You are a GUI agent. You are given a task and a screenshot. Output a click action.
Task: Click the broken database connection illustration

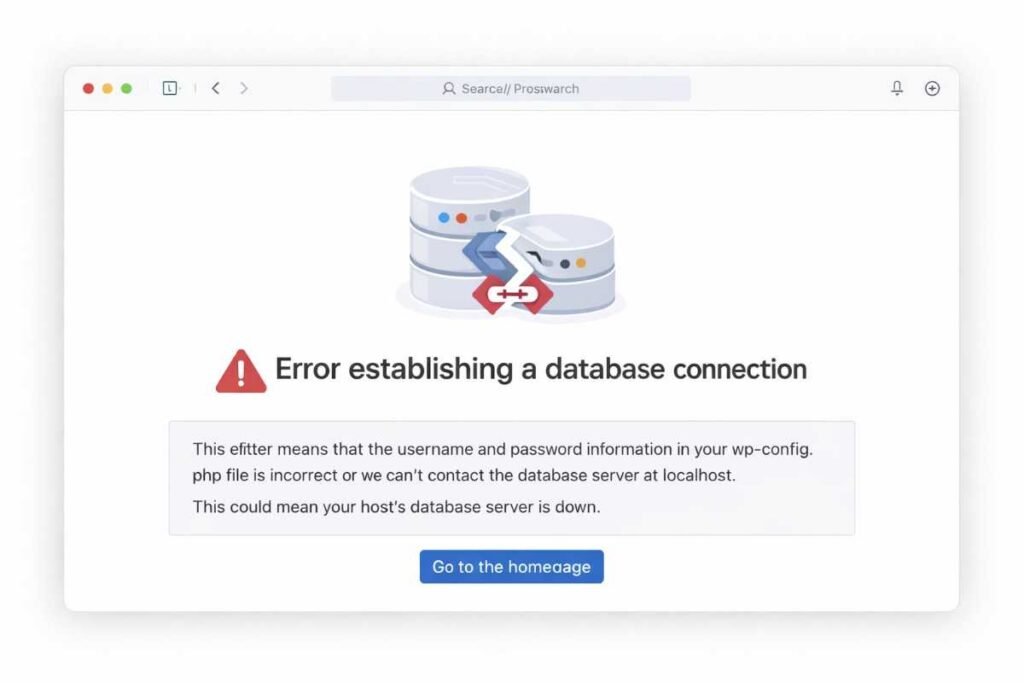tap(512, 240)
